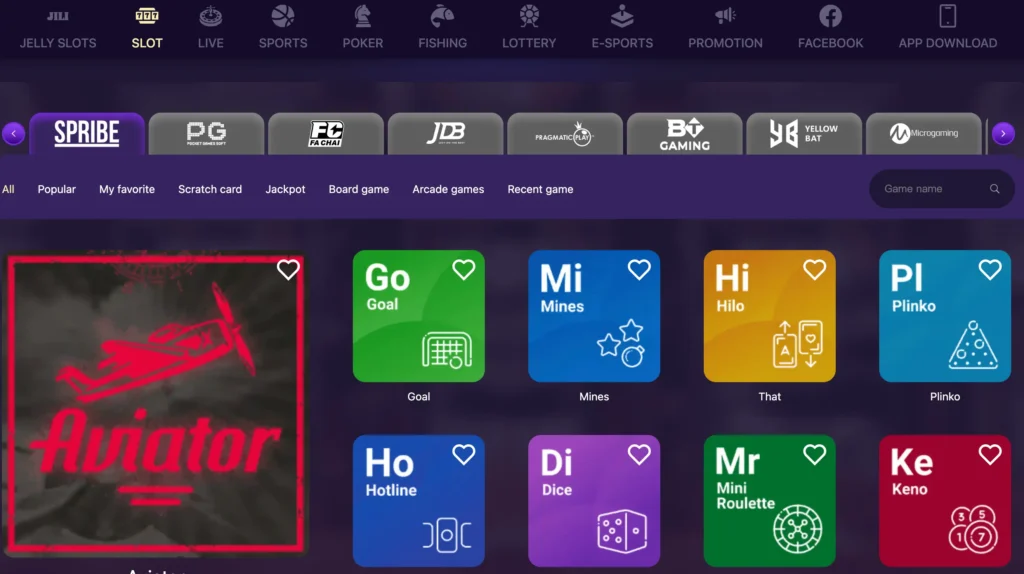This screenshot has height=574, width=1024.
Task: Open the App Download phone icon
Action: 947,16
